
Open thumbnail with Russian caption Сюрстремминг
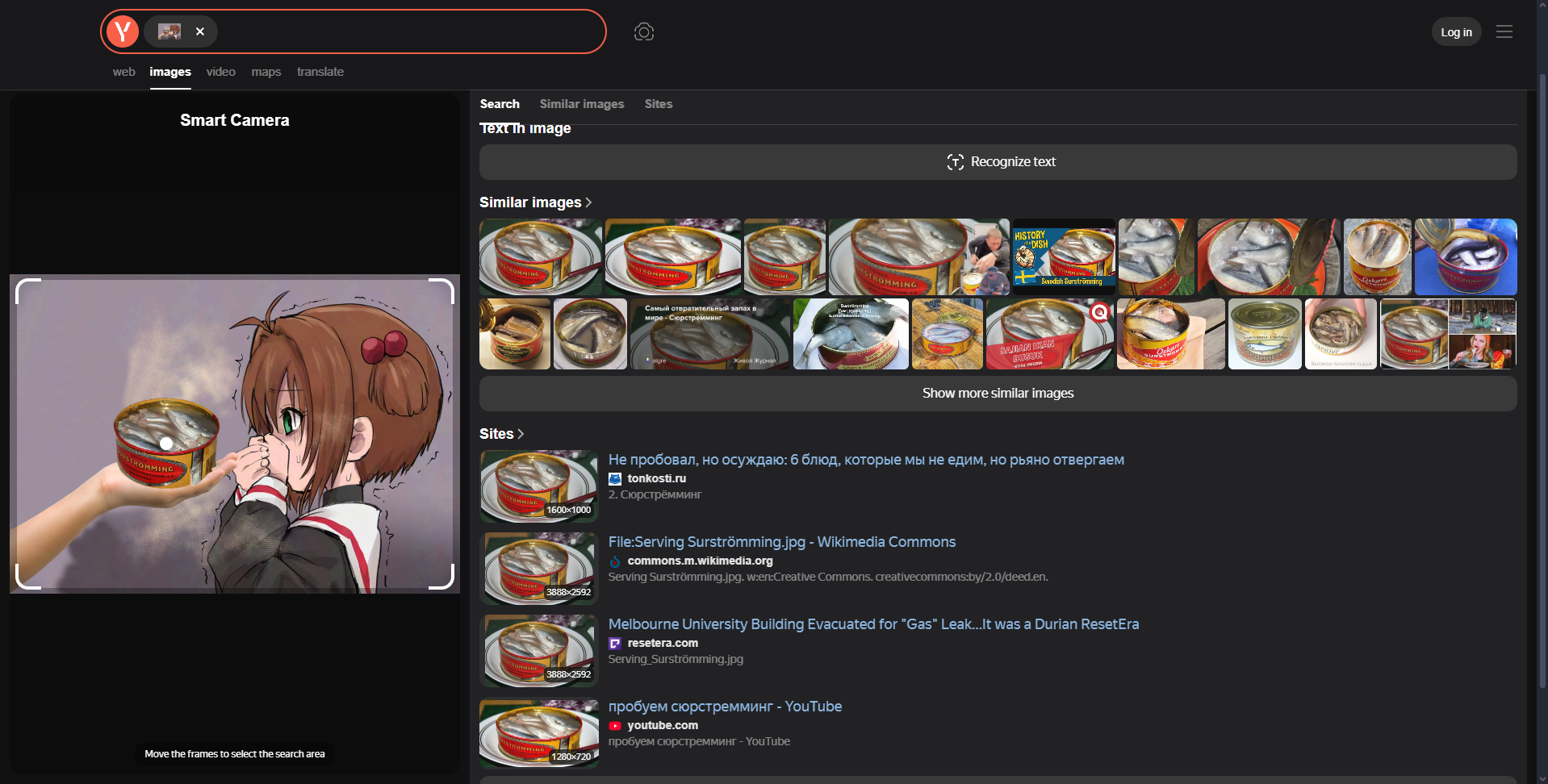coord(710,334)
